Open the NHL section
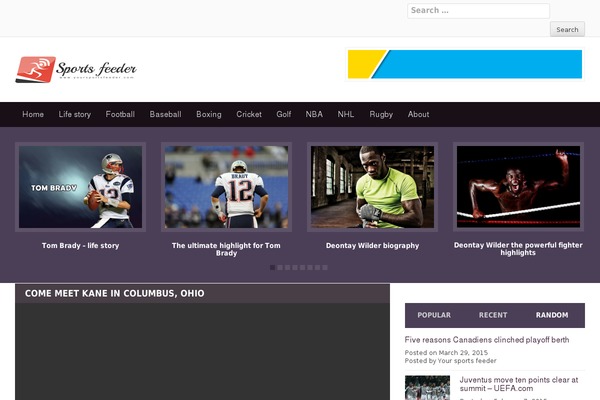The width and height of the screenshot is (600, 400). (346, 114)
